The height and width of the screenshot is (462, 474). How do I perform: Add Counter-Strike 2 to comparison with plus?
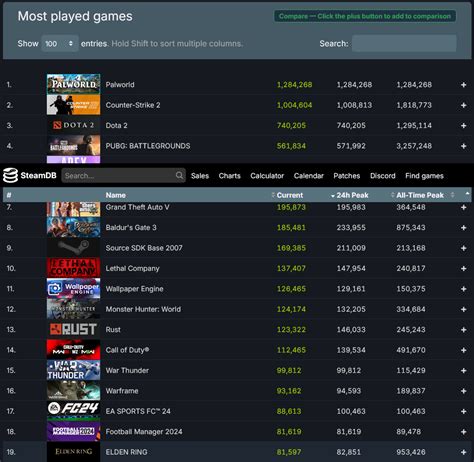pyautogui.click(x=463, y=105)
